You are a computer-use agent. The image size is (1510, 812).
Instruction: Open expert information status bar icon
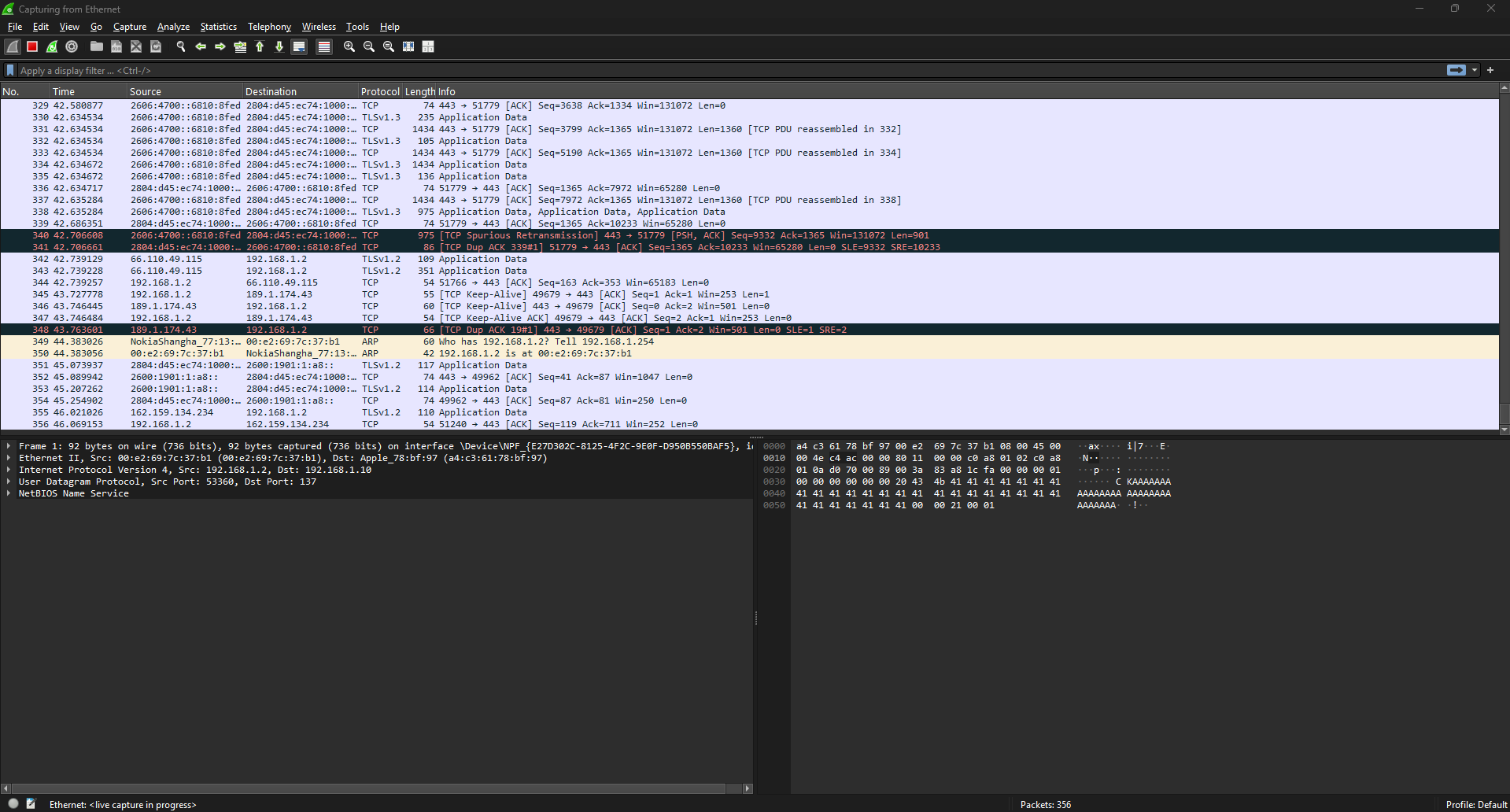[x=13, y=804]
